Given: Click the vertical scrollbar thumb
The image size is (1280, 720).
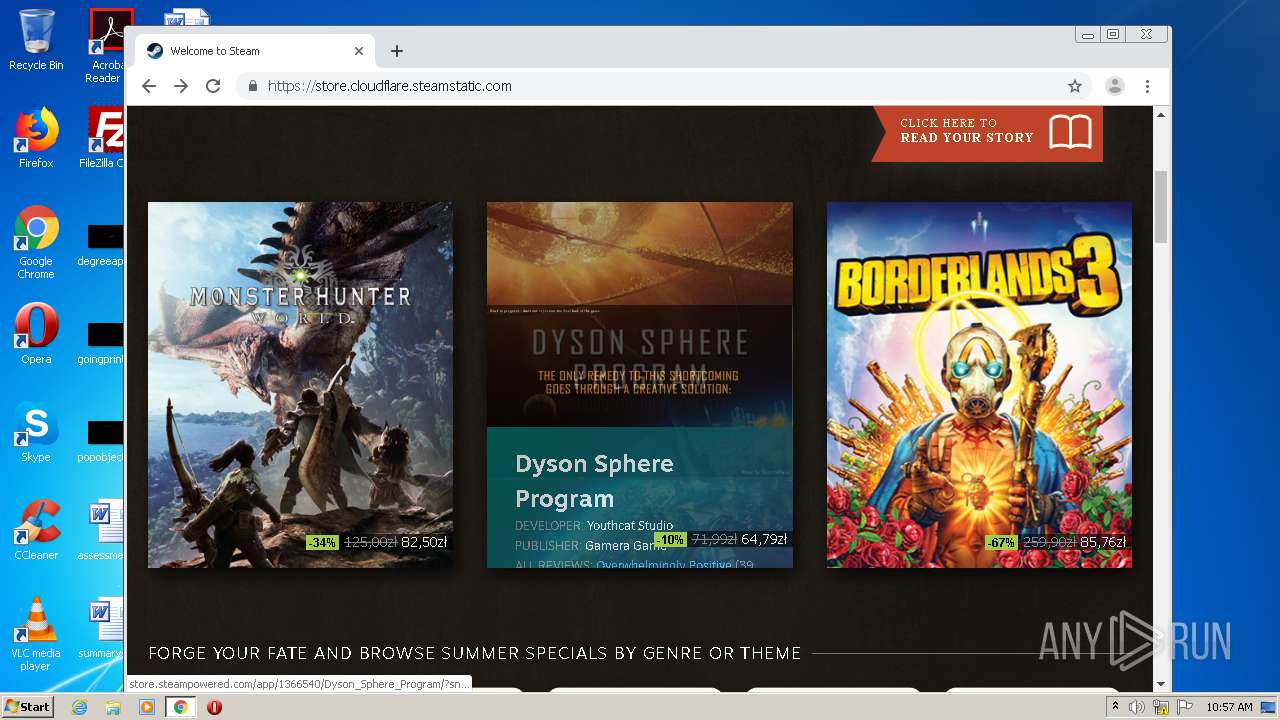Looking at the screenshot, I should (x=1161, y=207).
